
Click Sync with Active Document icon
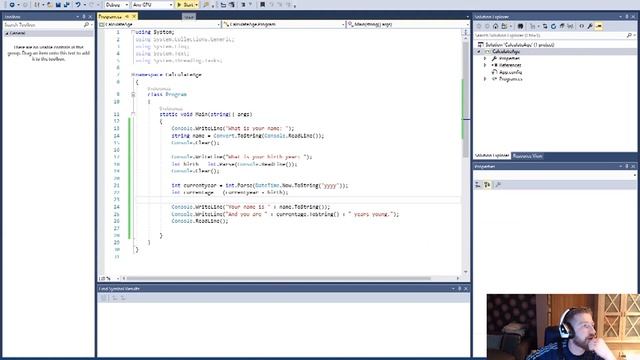pyautogui.click(x=545, y=26)
